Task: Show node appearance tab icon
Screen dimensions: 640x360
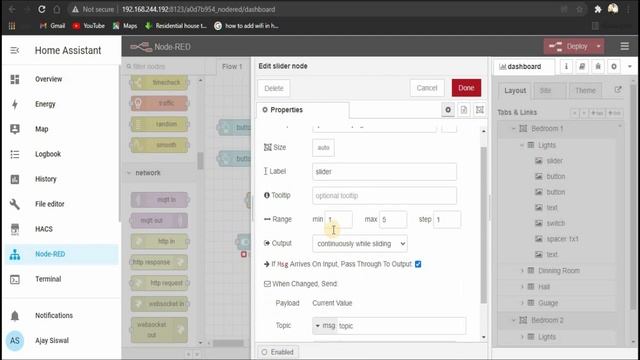Action: [480, 110]
